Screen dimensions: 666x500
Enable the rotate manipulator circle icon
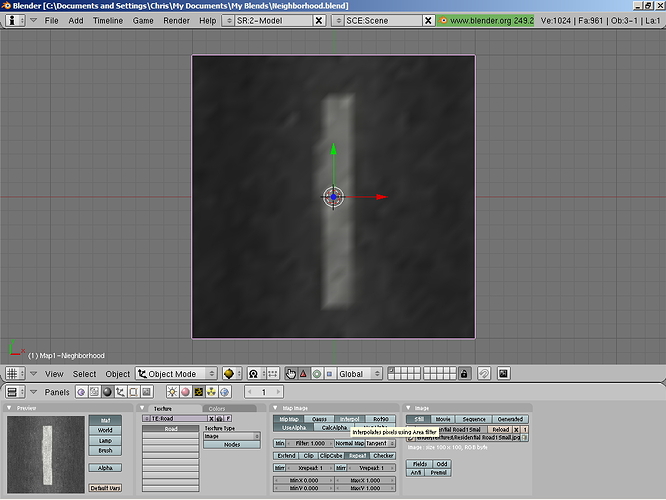(x=316, y=373)
